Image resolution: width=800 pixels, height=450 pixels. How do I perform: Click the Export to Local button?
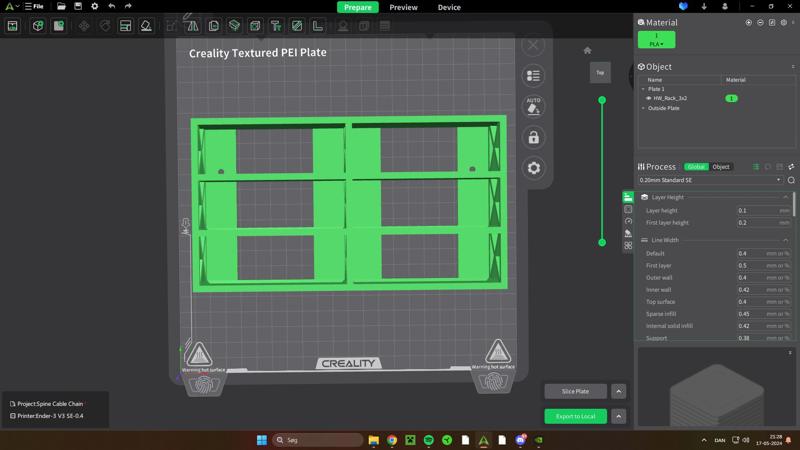point(575,416)
